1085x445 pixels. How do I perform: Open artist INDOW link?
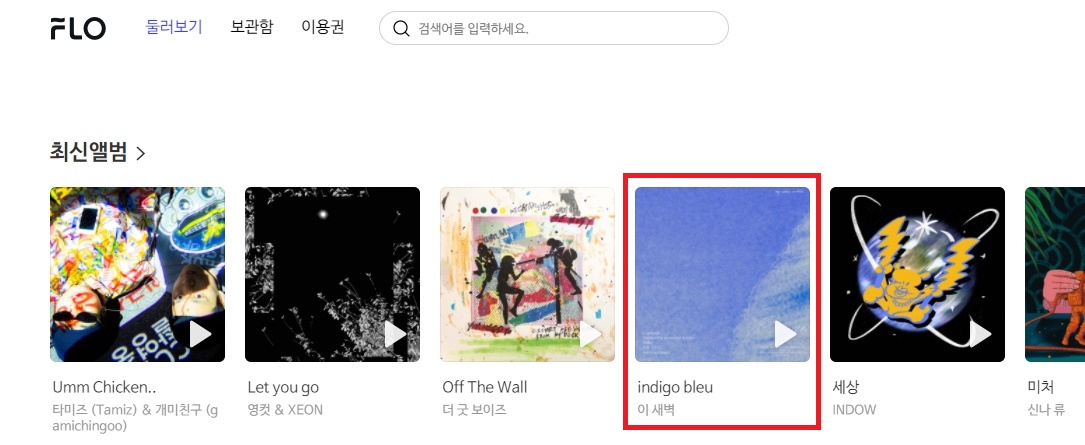point(854,410)
